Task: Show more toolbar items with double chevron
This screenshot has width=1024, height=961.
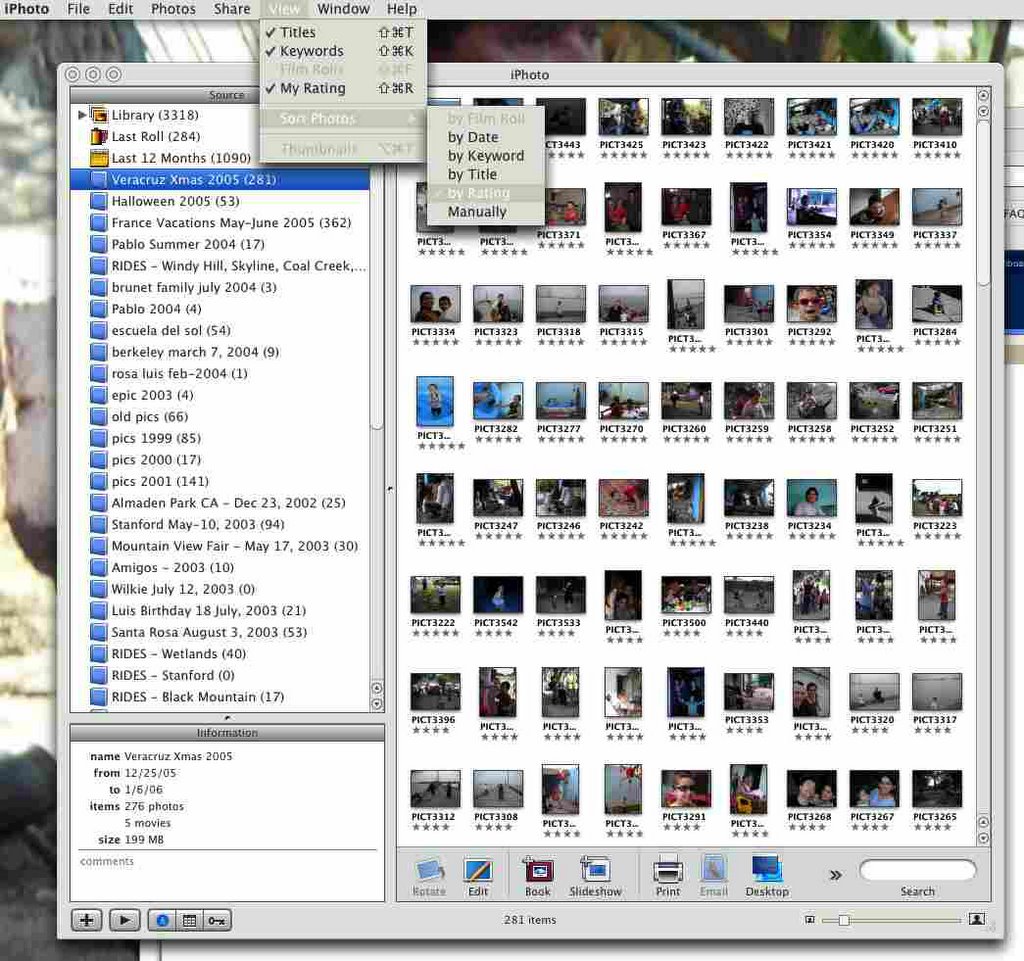Action: pos(835,875)
